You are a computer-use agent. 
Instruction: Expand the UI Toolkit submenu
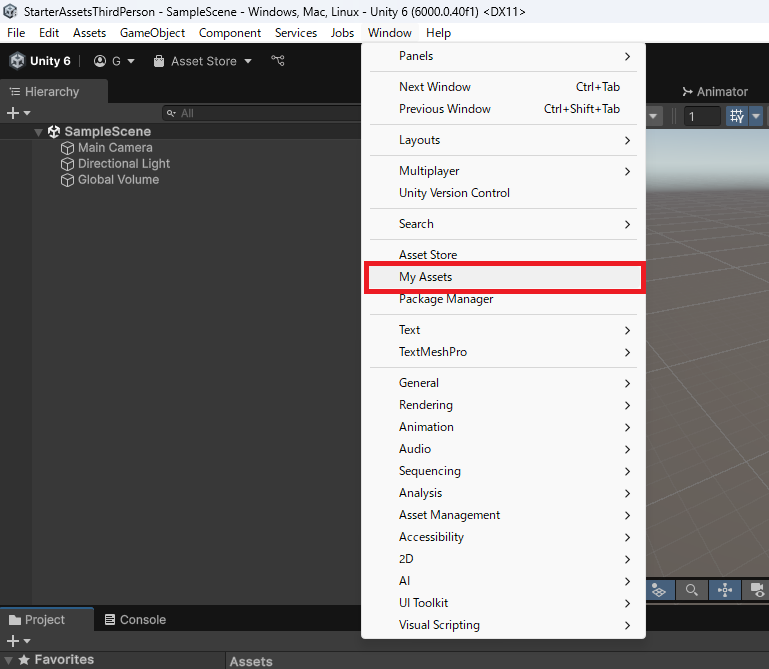click(503, 603)
